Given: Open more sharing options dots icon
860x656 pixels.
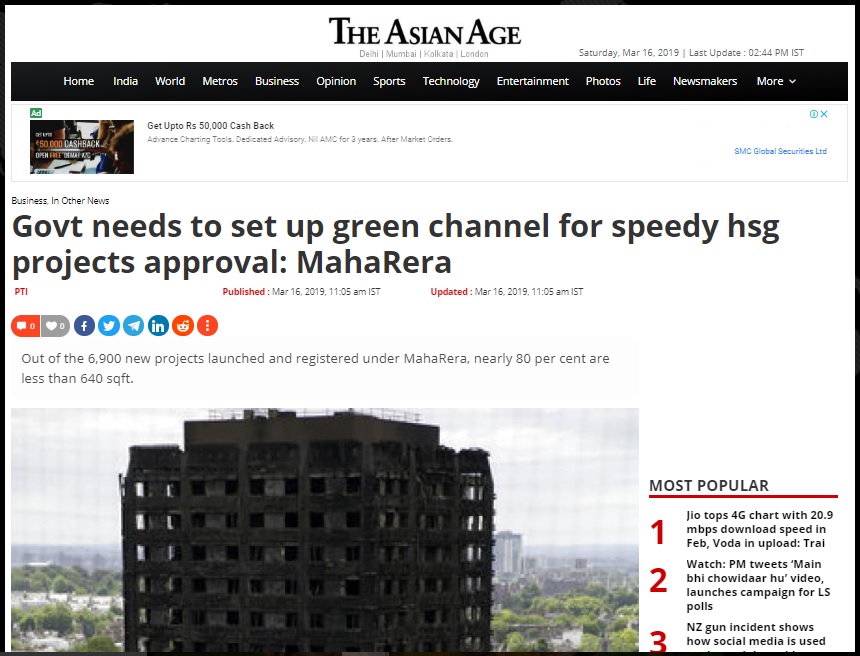Looking at the screenshot, I should [x=207, y=326].
